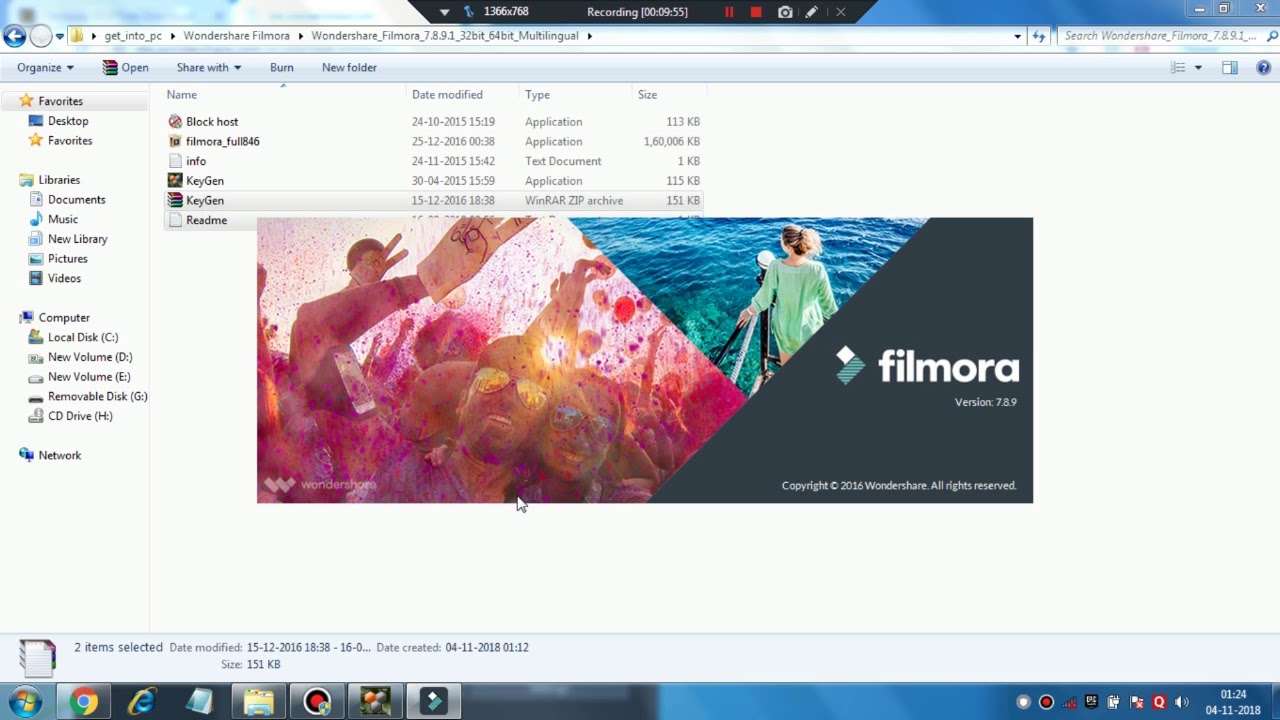The width and height of the screenshot is (1280, 720).
Task: Launch Internet Explorer from taskbar
Action: click(x=142, y=701)
